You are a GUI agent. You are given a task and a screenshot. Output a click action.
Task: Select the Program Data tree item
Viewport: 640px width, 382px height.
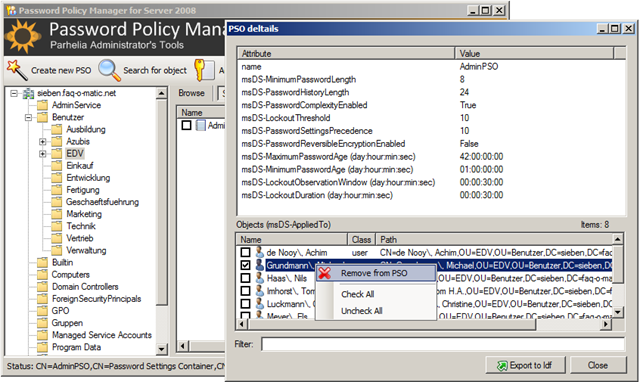(76, 347)
